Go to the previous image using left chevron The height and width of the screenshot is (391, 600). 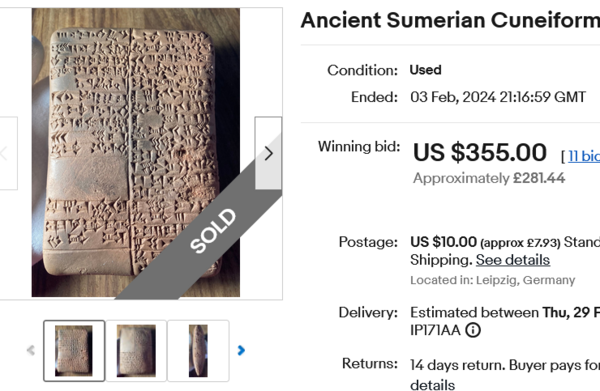pos(8,153)
